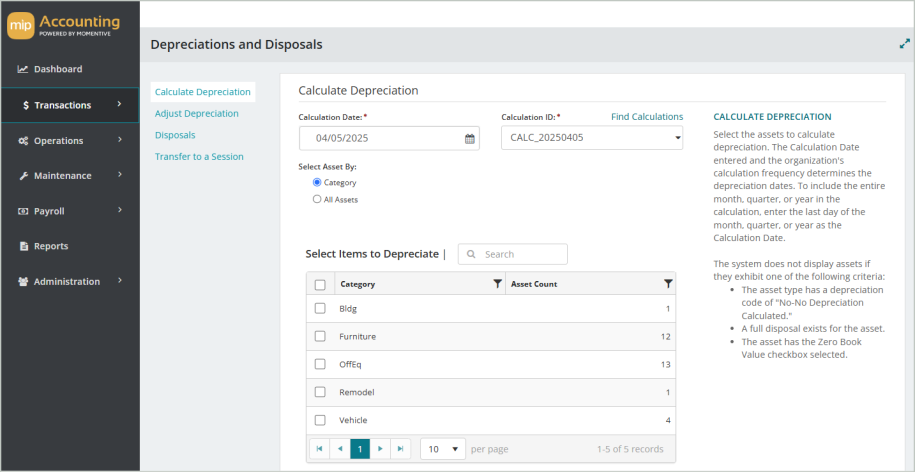Click the Bldg category name

(348, 309)
